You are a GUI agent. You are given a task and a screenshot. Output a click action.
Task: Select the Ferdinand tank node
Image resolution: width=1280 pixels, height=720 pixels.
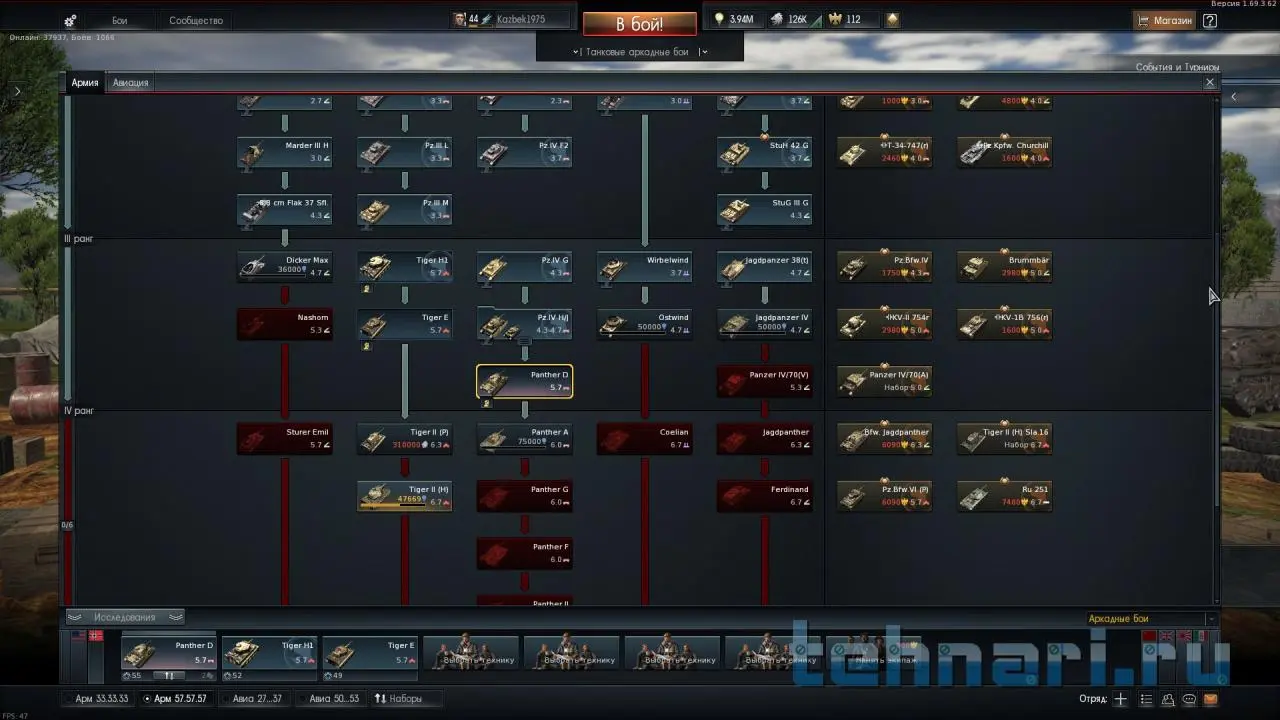coord(765,496)
